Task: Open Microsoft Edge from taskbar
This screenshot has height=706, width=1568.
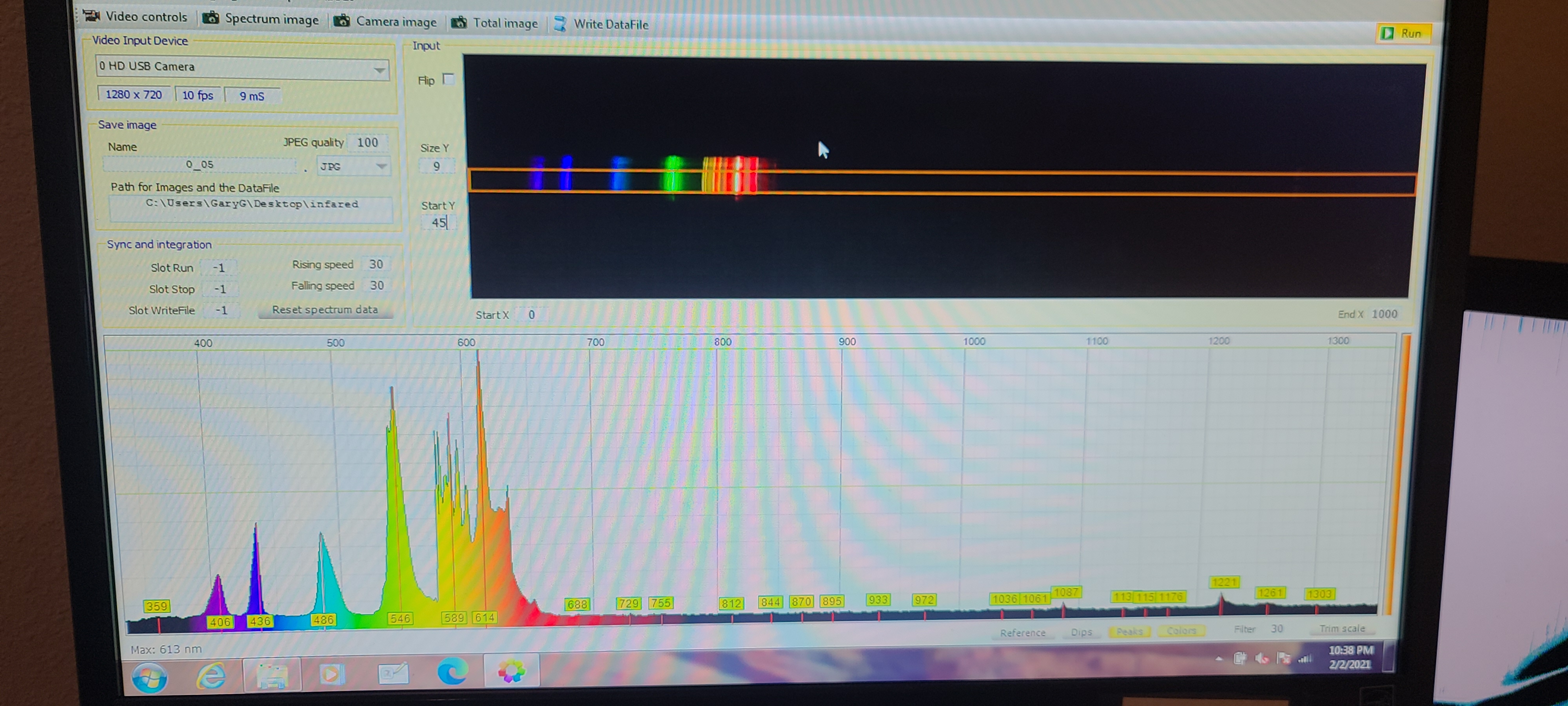Action: 452,671
